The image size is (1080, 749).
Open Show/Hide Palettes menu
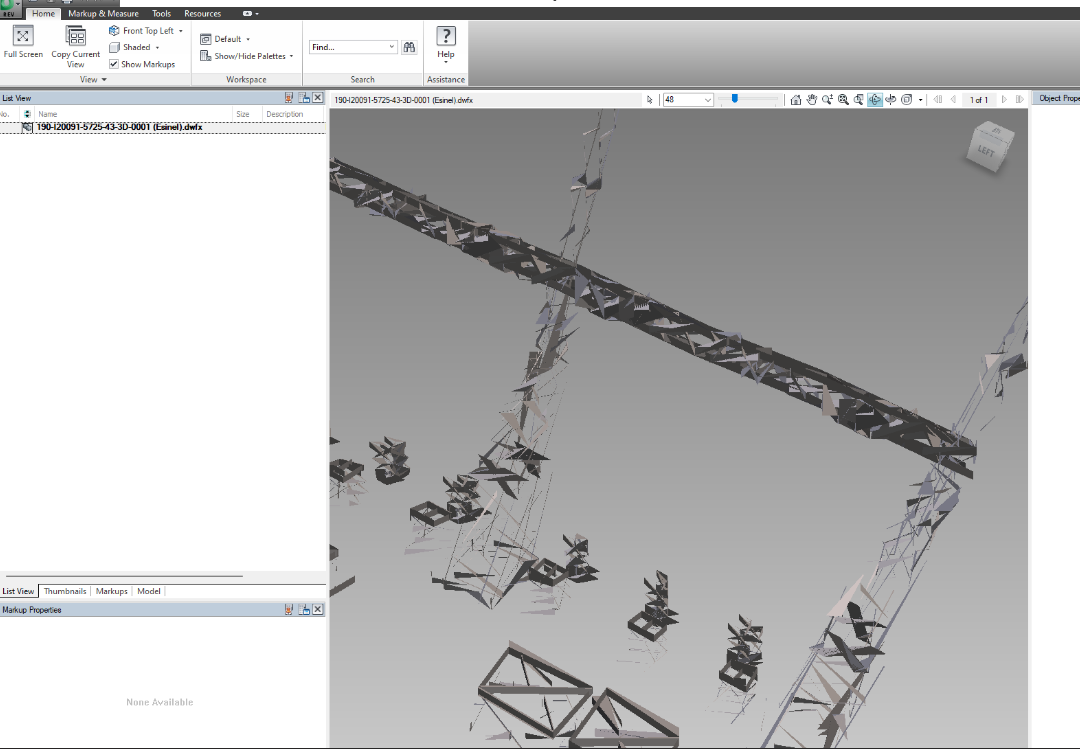tap(248, 56)
